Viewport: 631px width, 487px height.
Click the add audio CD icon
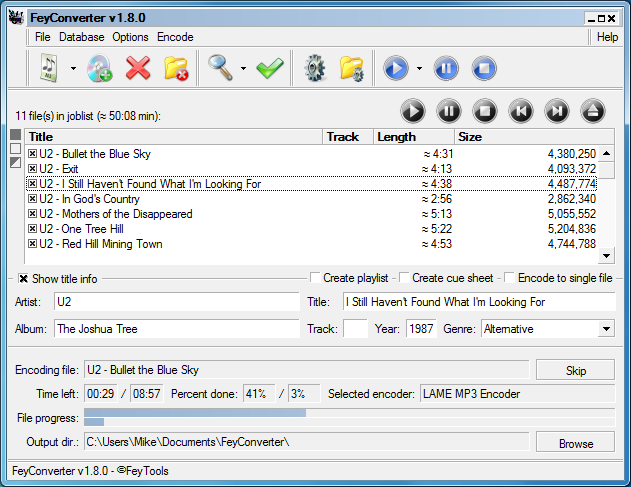point(99,68)
